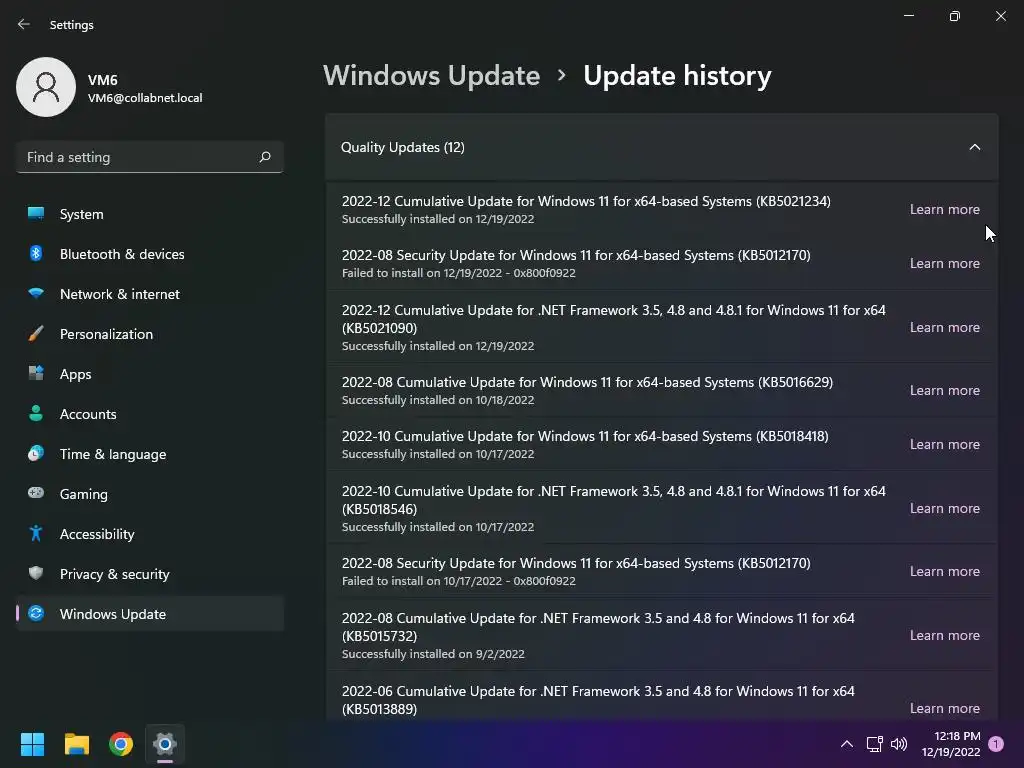Open Accessibility settings

[150, 534]
